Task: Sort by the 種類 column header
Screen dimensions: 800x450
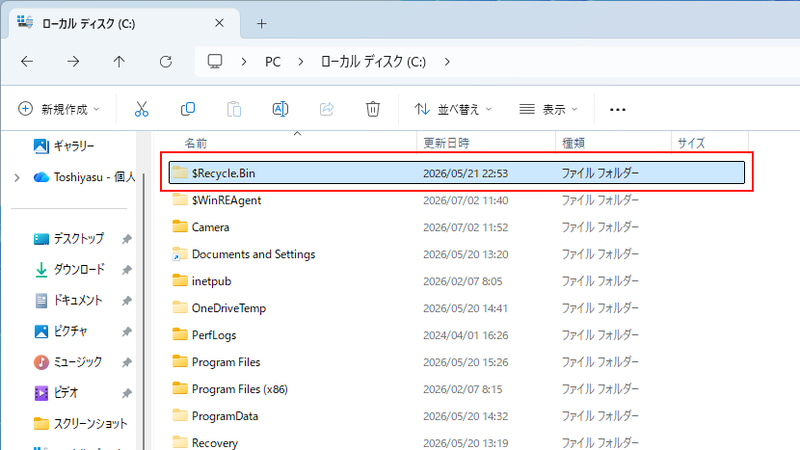Action: coord(573,143)
